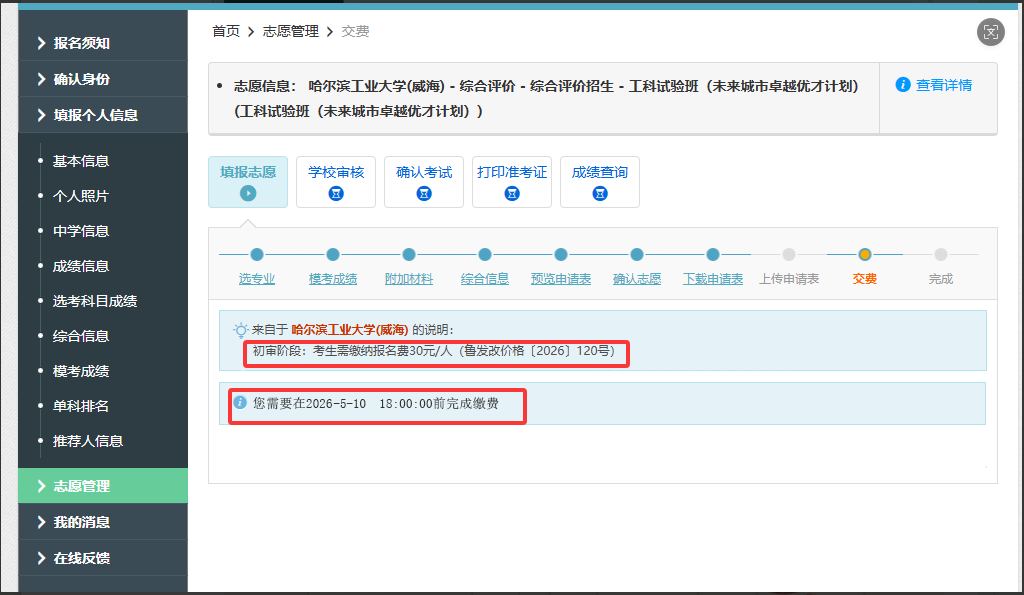The width and height of the screenshot is (1024, 595).
Task: Click the progress dot above 选专业
Action: [257, 254]
